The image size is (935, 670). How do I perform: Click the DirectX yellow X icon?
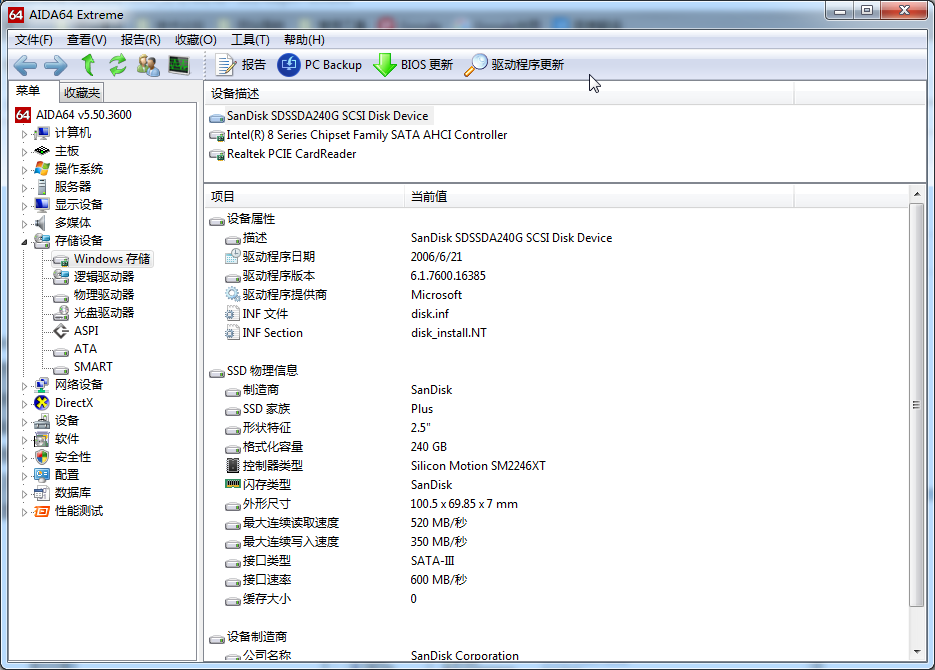click(x=42, y=403)
